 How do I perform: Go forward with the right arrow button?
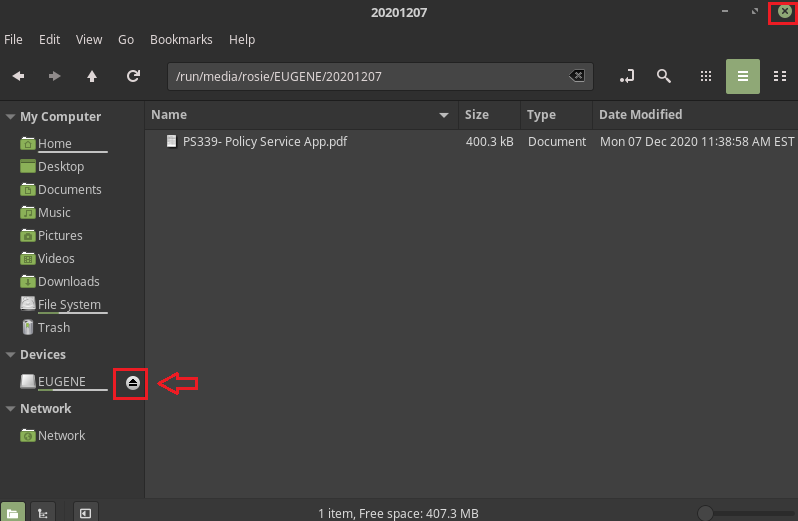[x=54, y=76]
